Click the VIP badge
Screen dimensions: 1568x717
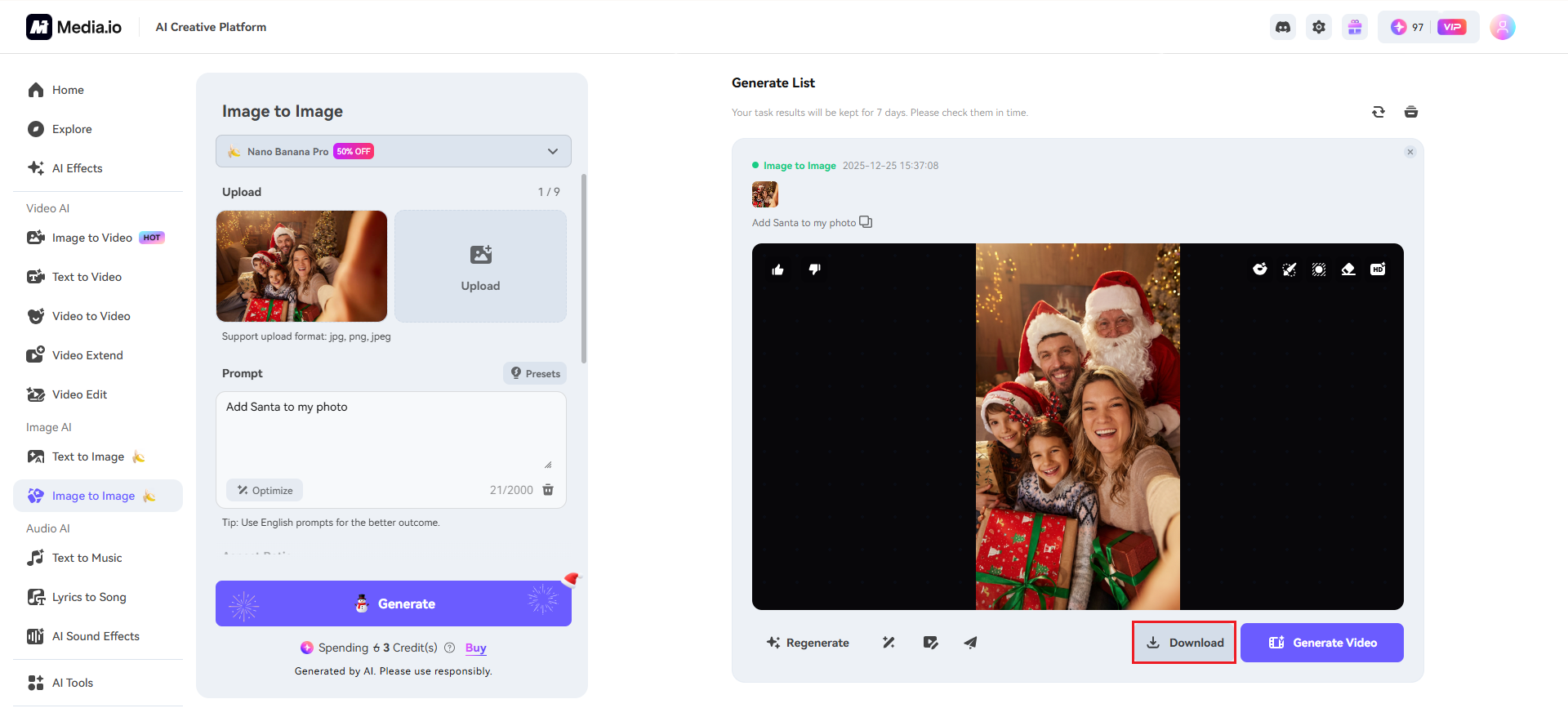[1452, 27]
